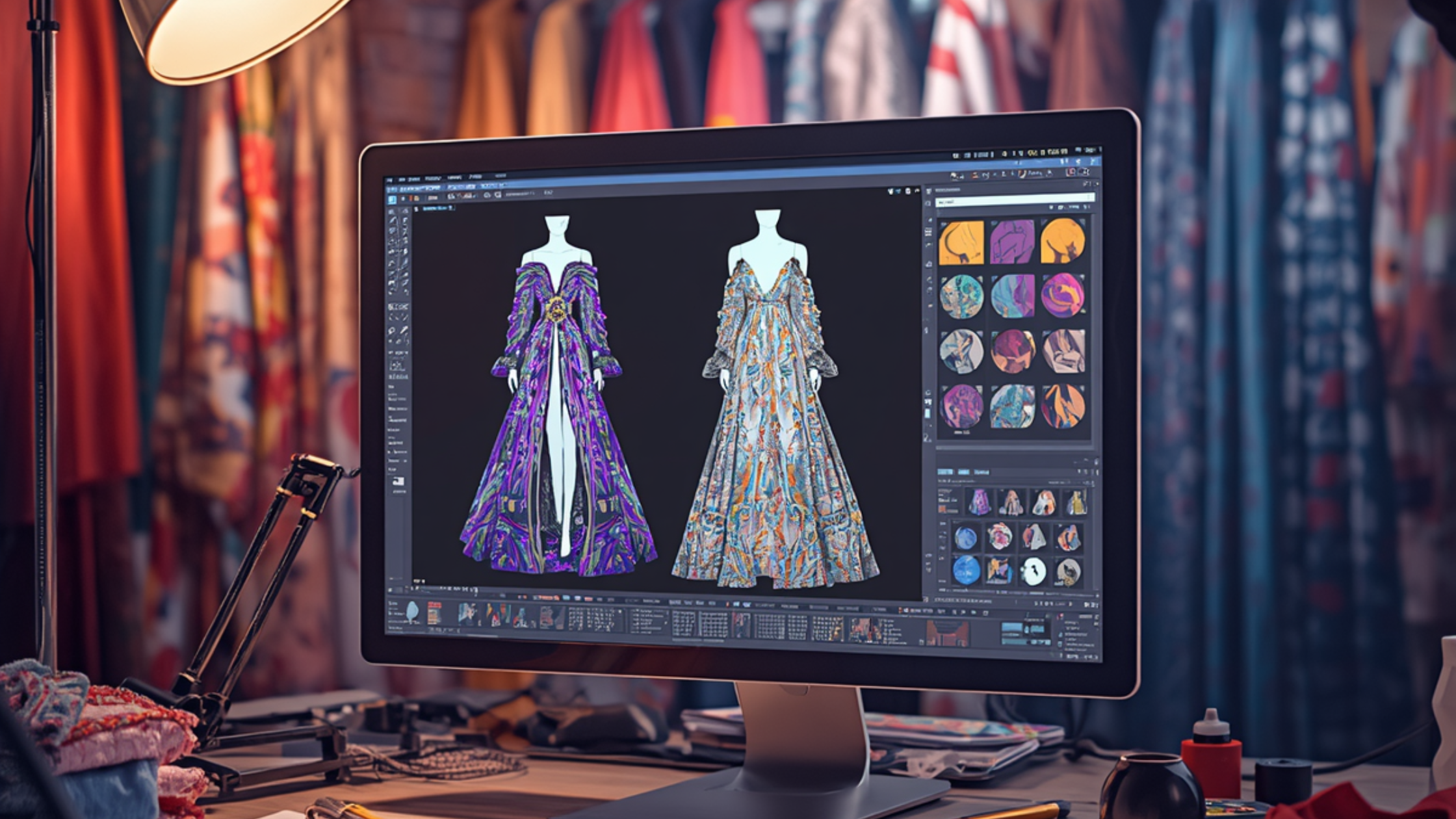Select the purple-pink circular swatch in last row
Image resolution: width=1456 pixels, height=819 pixels.
coord(962,406)
